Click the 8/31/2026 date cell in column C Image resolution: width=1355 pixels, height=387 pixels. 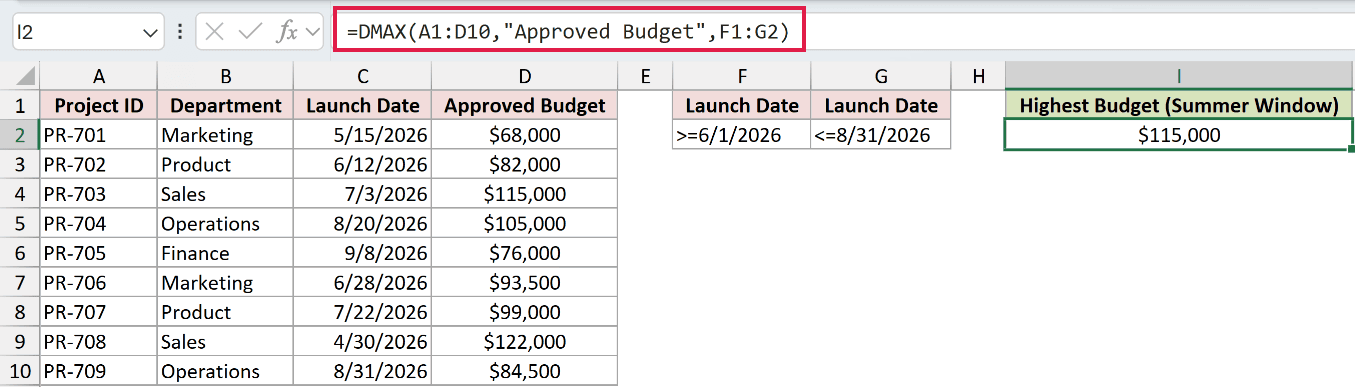pos(363,371)
